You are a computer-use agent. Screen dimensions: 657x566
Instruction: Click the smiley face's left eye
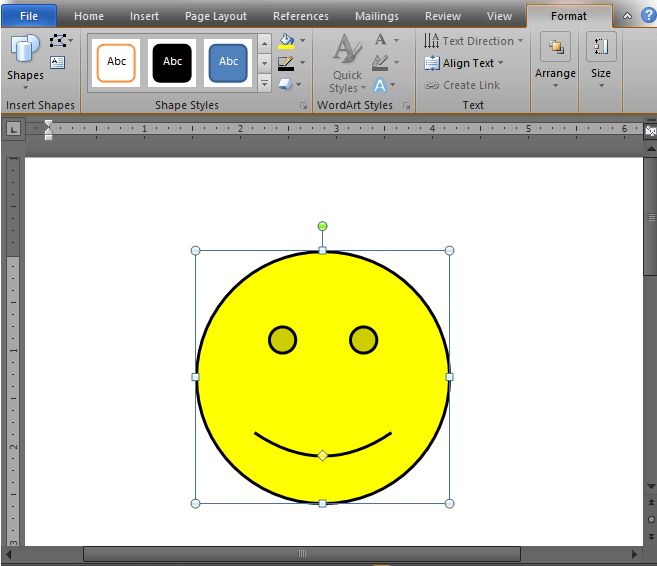pos(283,340)
